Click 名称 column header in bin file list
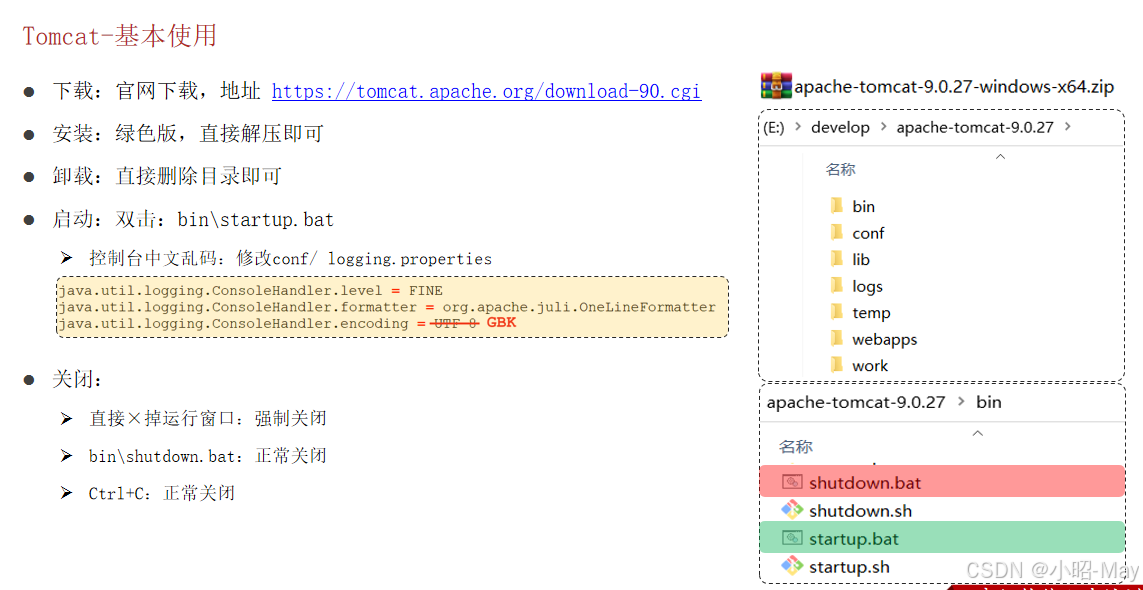Viewport: 1143px width, 590px height. [x=795, y=446]
